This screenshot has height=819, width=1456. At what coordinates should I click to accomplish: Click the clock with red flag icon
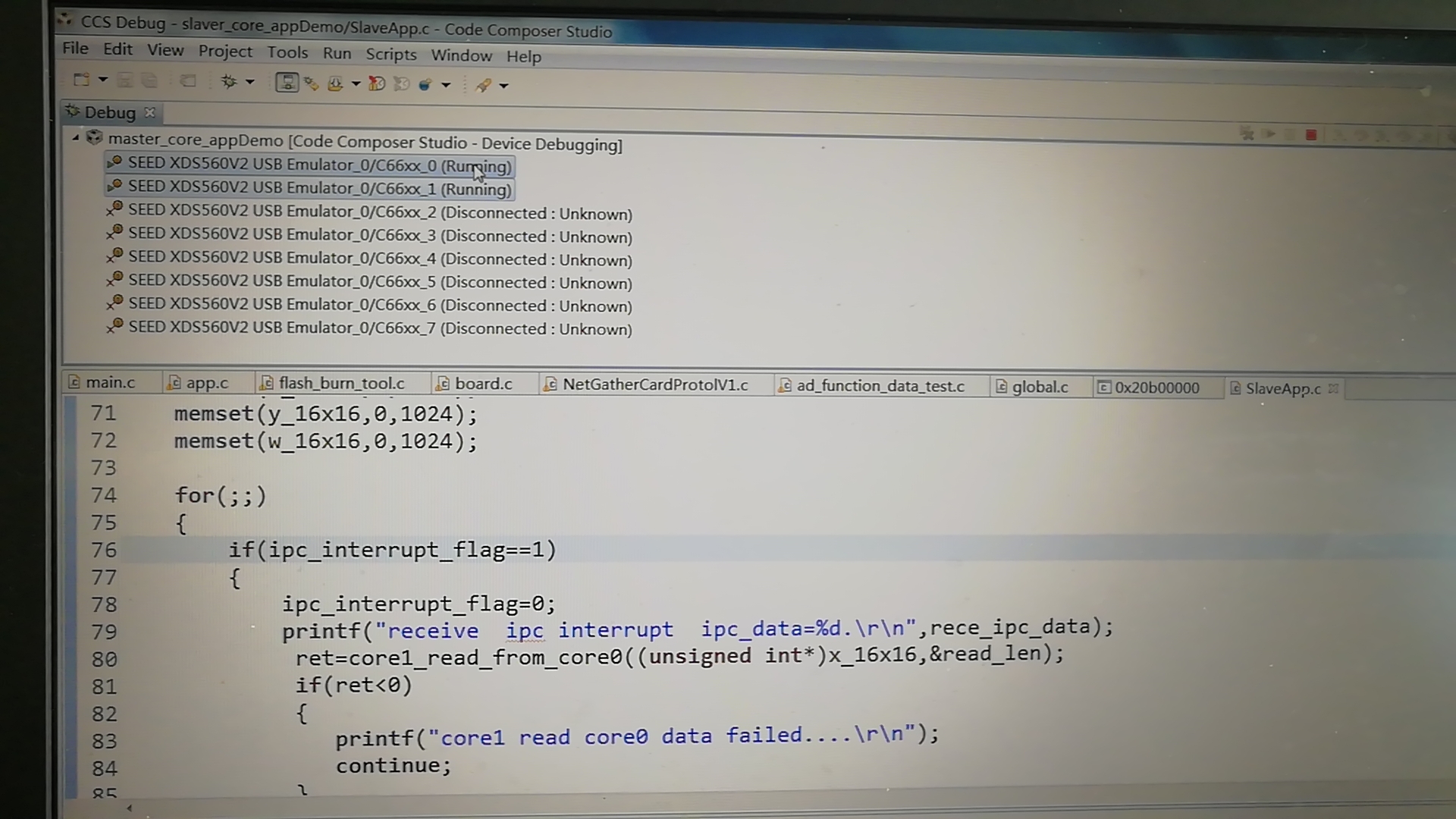tap(376, 83)
